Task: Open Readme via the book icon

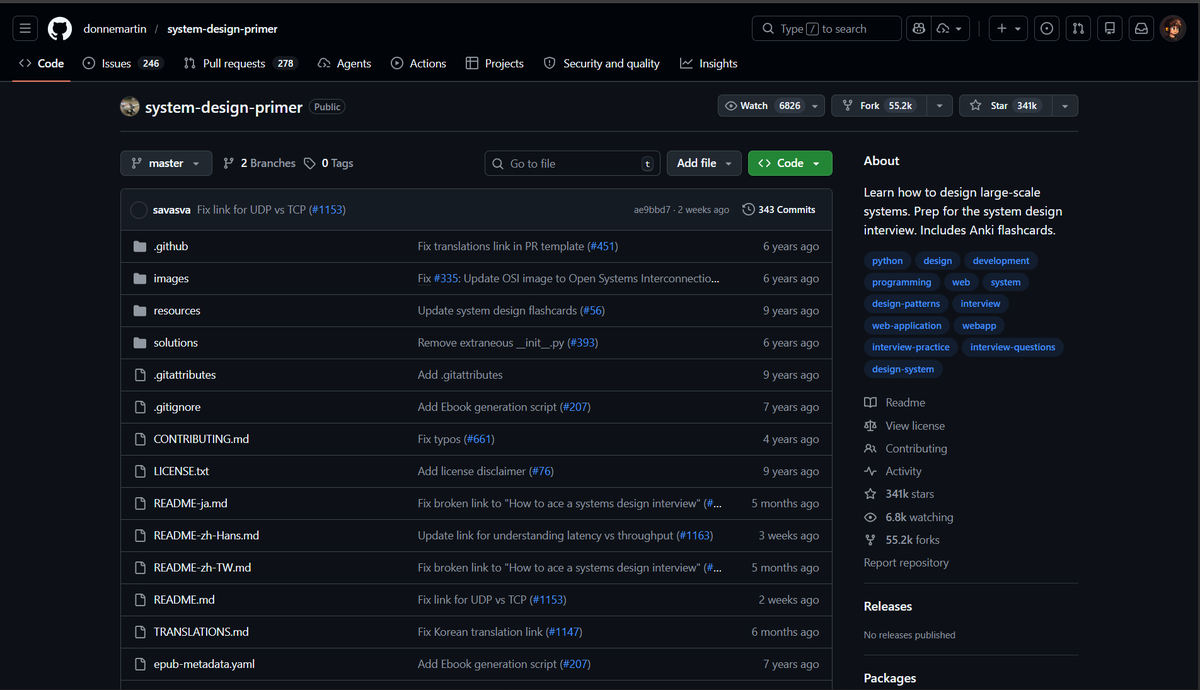Action: pos(870,402)
